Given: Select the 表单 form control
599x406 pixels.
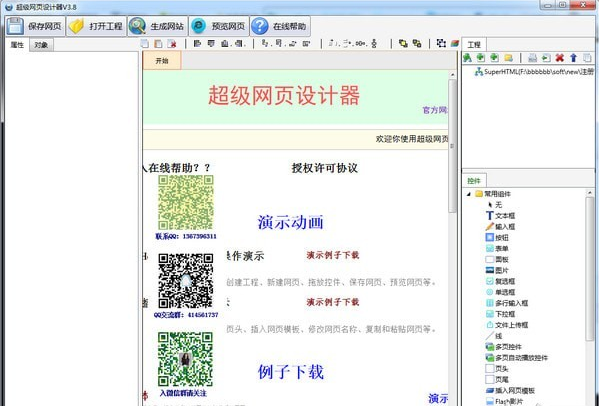Looking at the screenshot, I should pyautogui.click(x=497, y=248).
